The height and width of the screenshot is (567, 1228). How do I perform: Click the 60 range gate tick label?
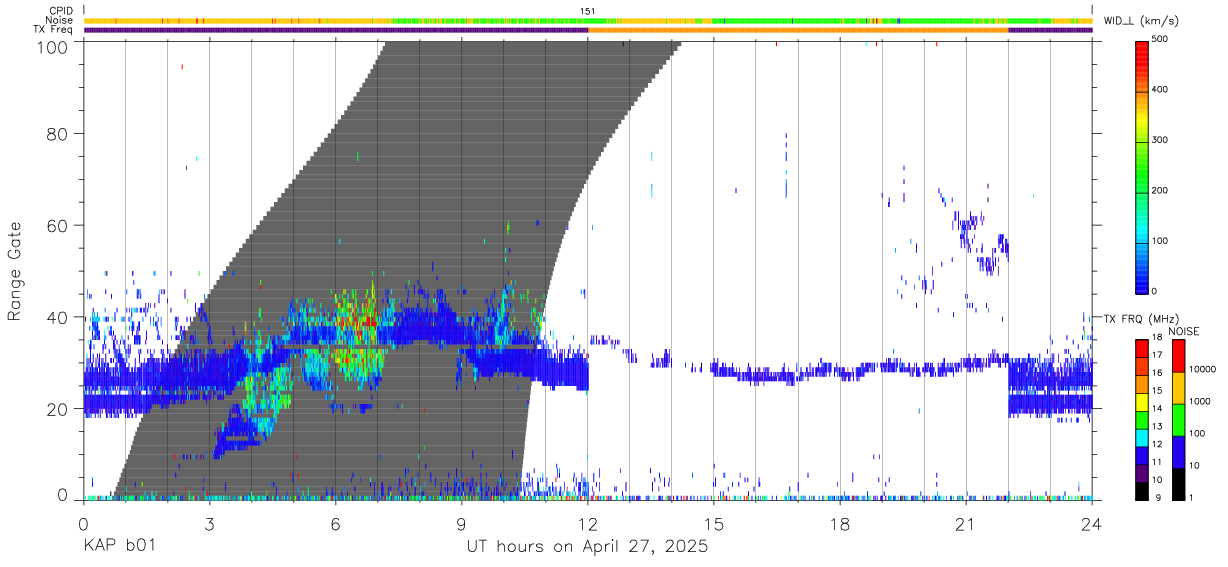(56, 226)
